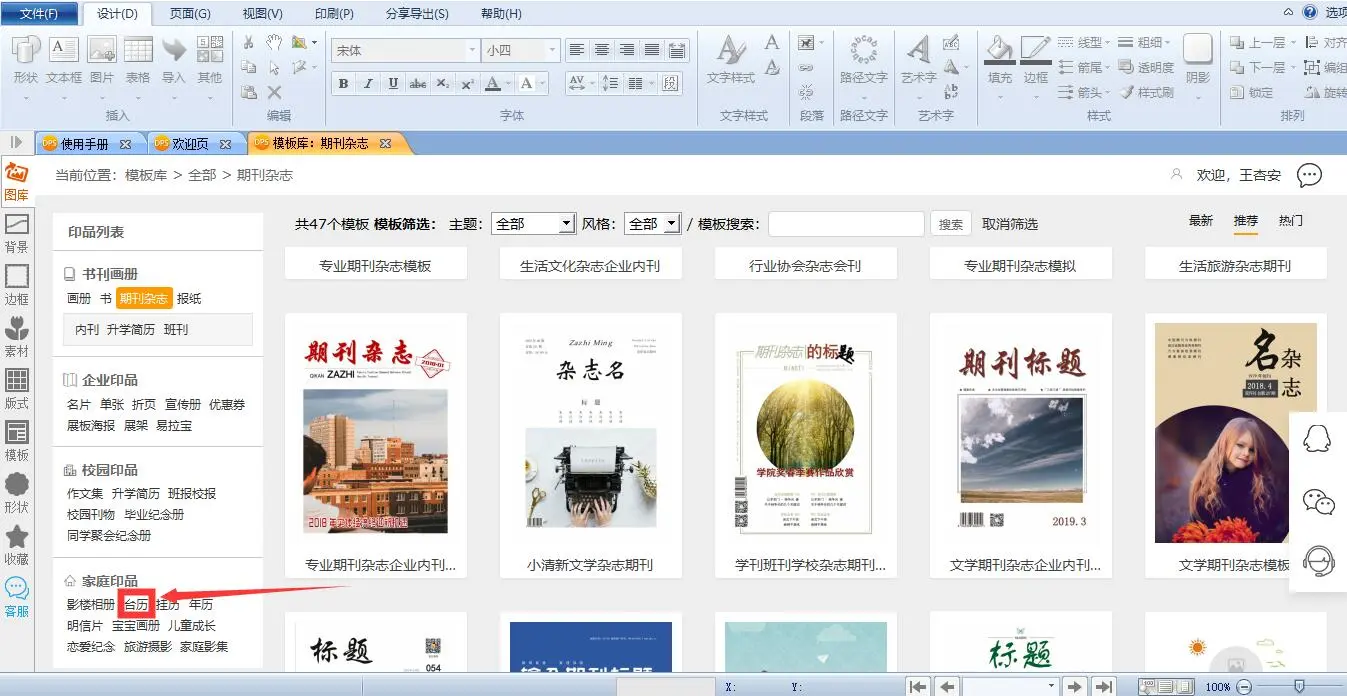Screen dimensions: 1347x696
Task: Switch to the 欢迎页 document tab
Action: coord(190,144)
